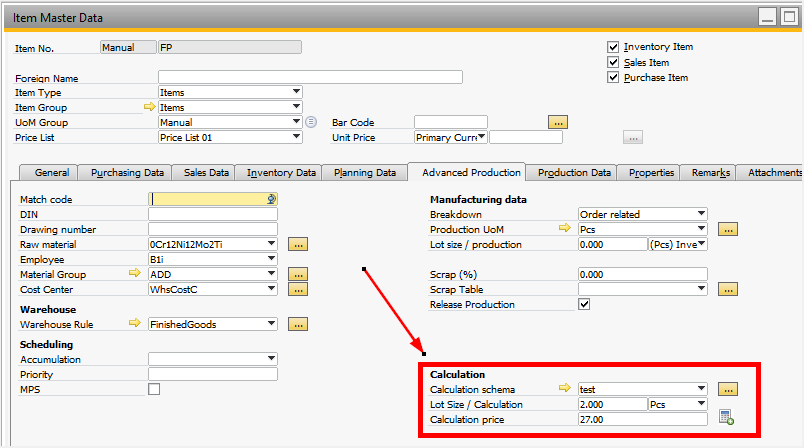804x448 pixels.
Task: Expand the Item Type dropdown
Action: [296, 92]
